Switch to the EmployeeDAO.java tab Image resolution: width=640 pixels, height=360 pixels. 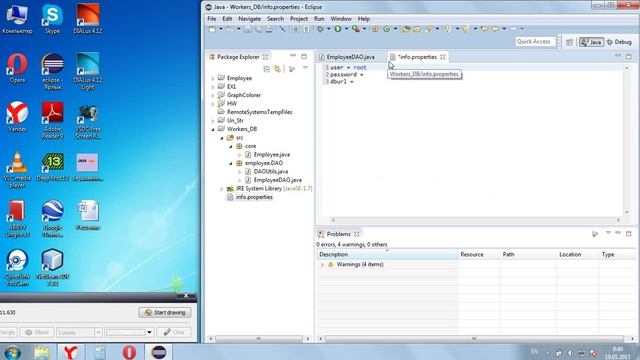[350, 57]
